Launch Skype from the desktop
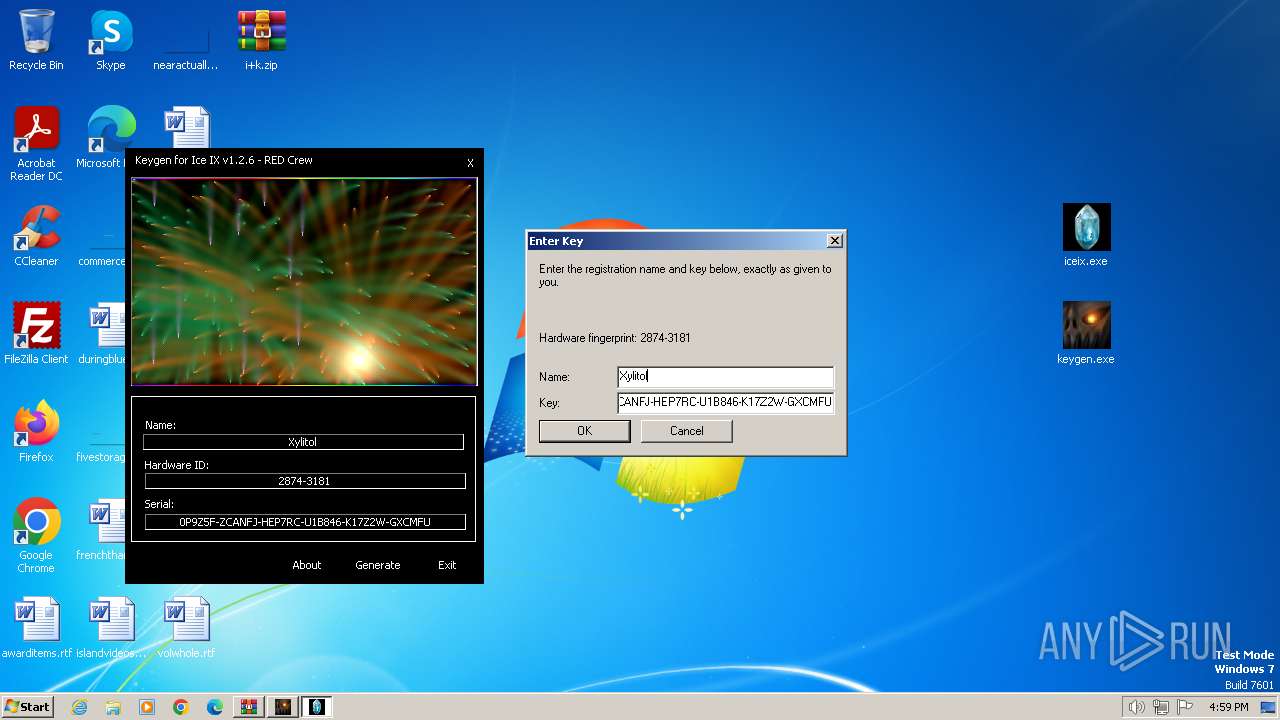 tap(110, 40)
